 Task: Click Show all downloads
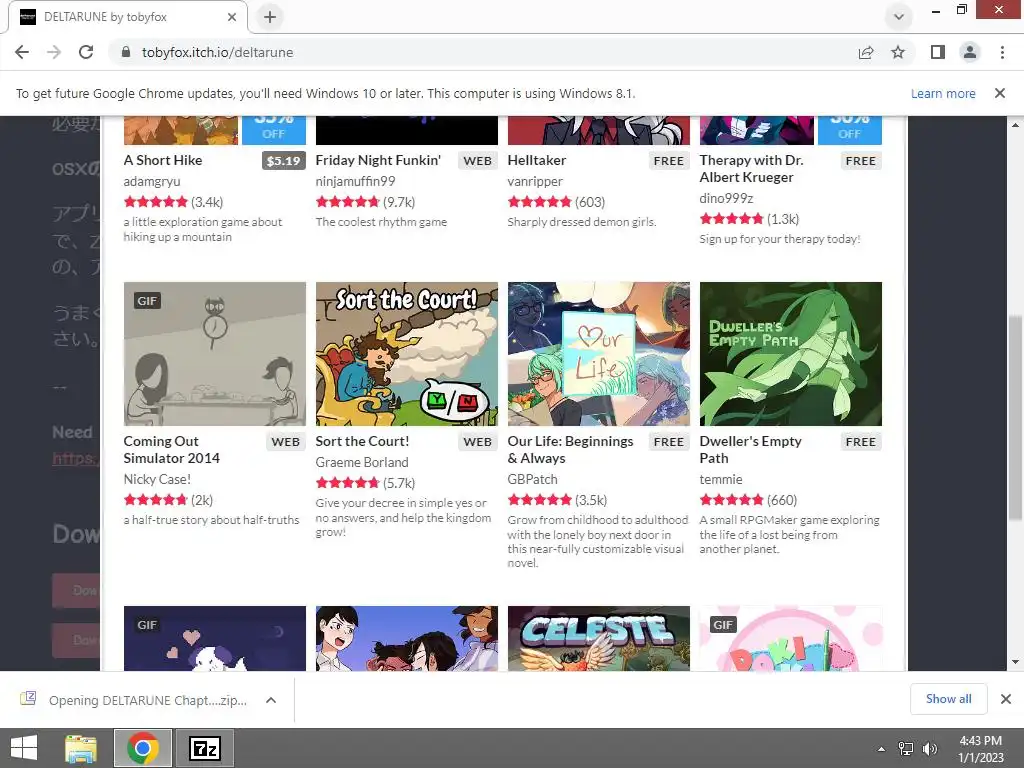click(x=948, y=699)
